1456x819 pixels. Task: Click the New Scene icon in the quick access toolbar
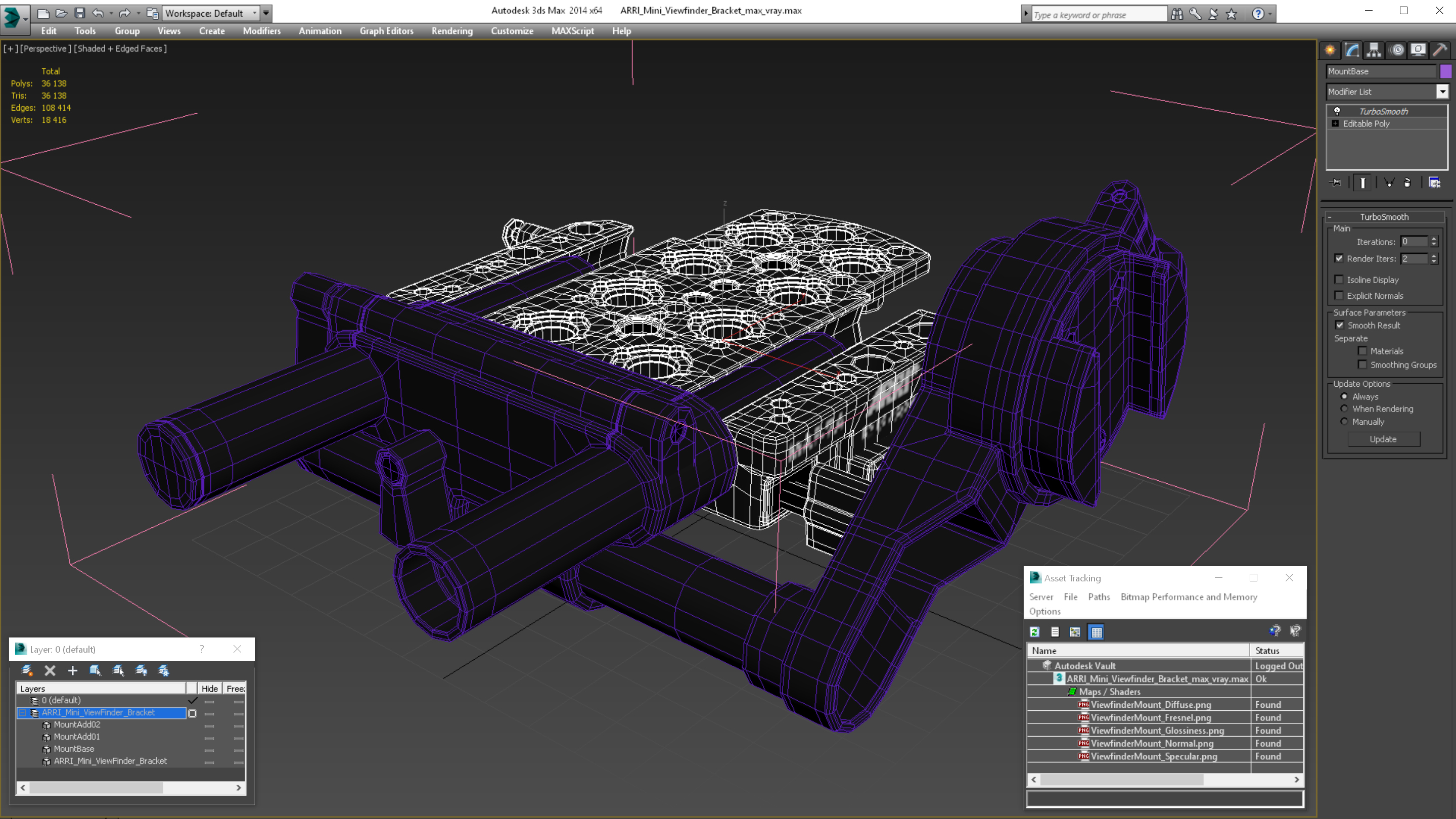tap(43, 13)
